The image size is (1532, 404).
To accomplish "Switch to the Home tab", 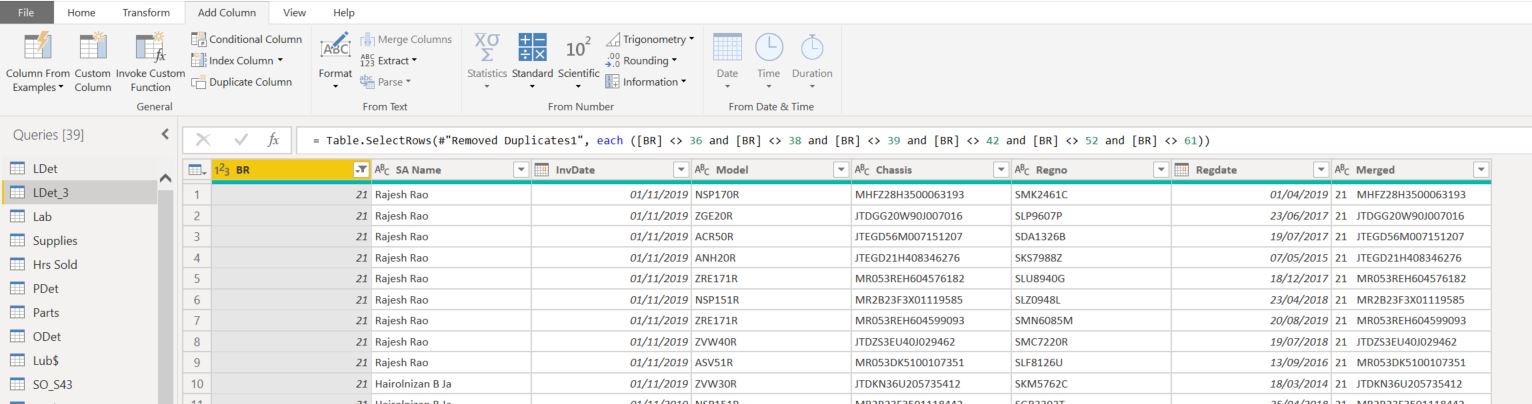I will point(80,12).
